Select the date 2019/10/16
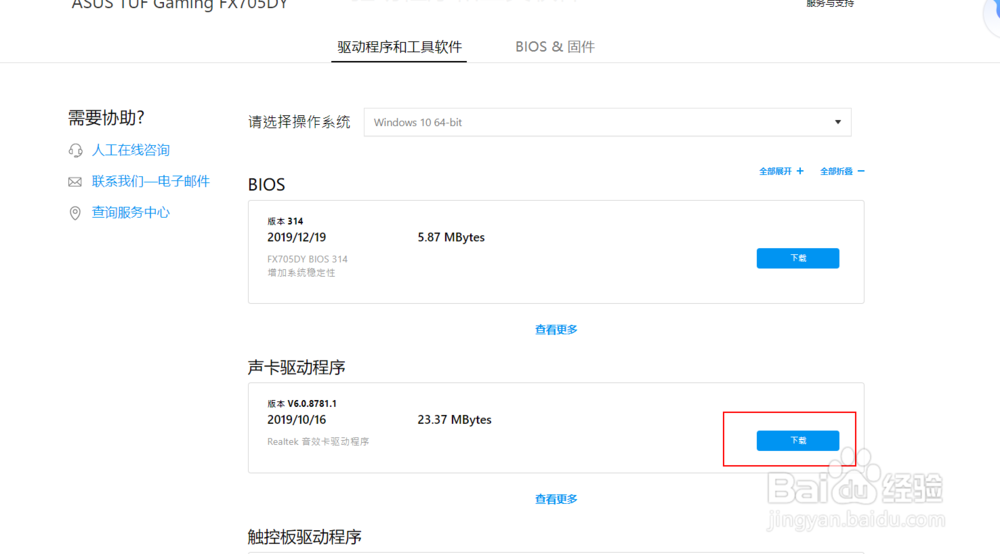The width and height of the screenshot is (1000, 554). [297, 419]
